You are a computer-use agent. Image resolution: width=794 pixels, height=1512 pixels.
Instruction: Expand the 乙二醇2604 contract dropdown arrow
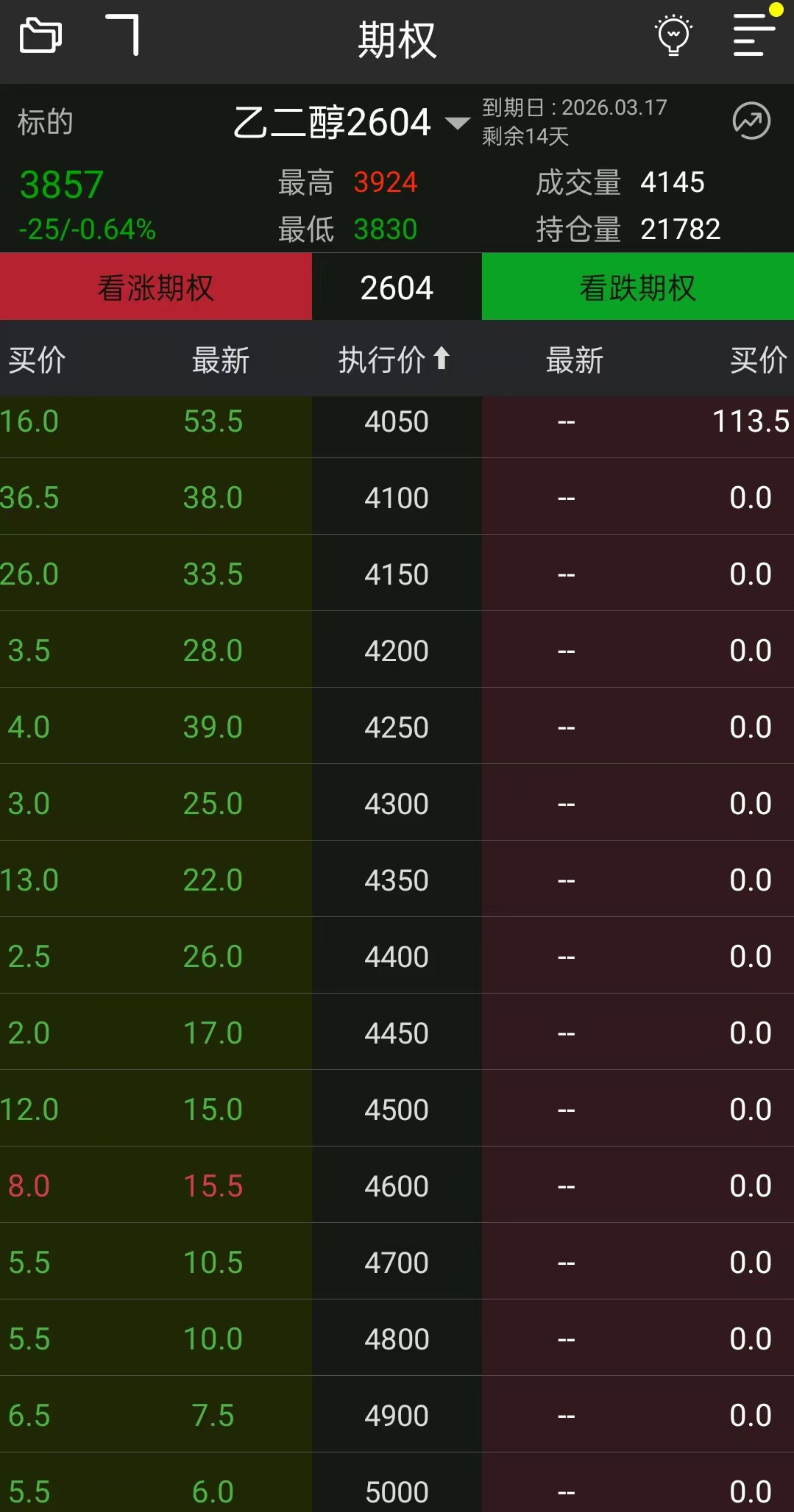point(458,123)
